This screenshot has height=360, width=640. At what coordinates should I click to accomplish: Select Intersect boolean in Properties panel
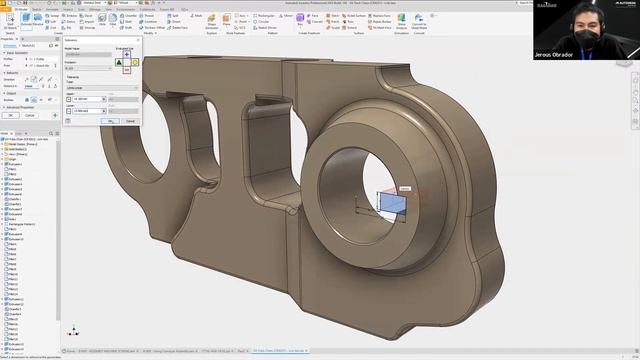click(41, 100)
